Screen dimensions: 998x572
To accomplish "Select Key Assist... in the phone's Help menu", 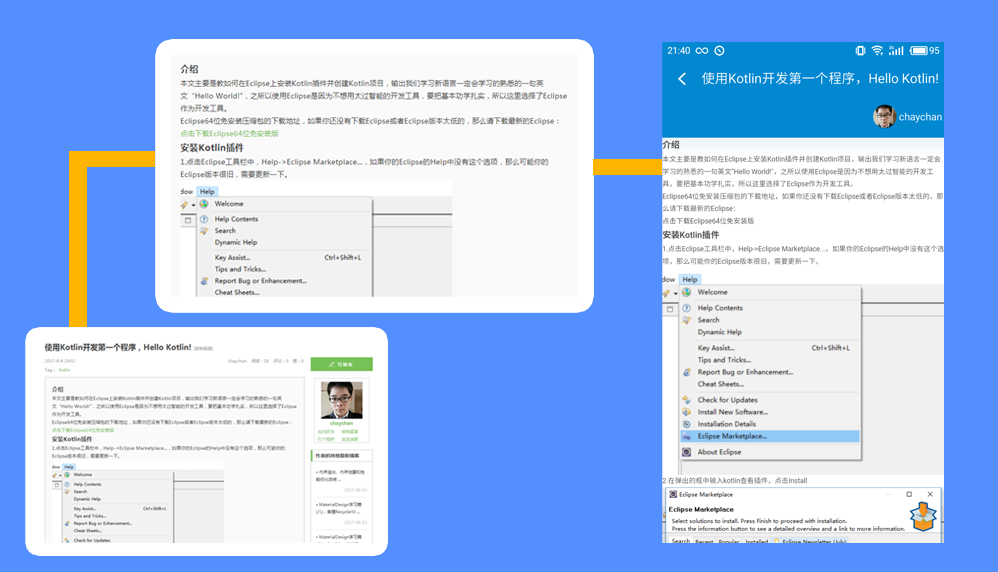I will [x=716, y=348].
